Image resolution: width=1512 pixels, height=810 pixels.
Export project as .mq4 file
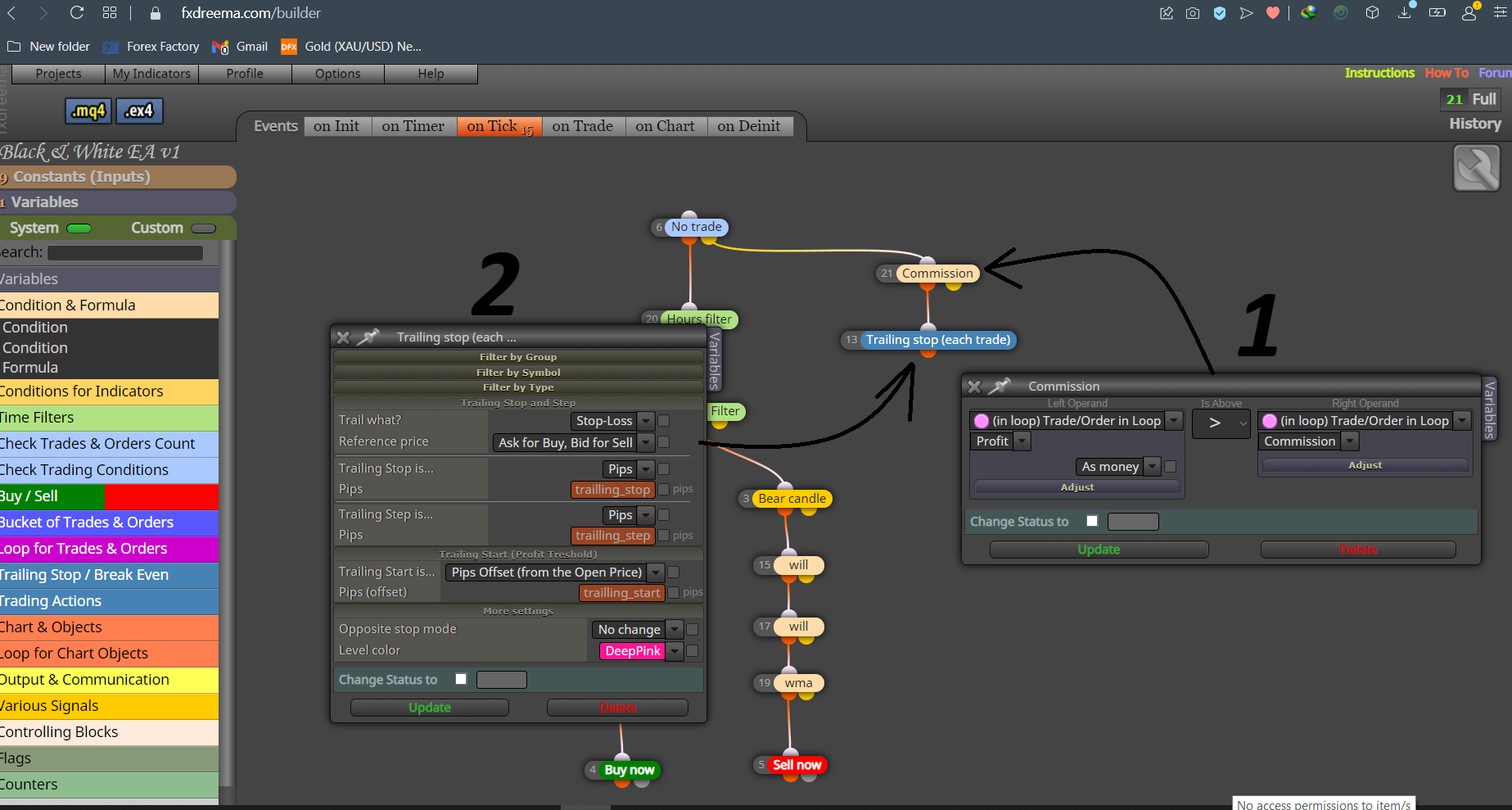click(88, 111)
